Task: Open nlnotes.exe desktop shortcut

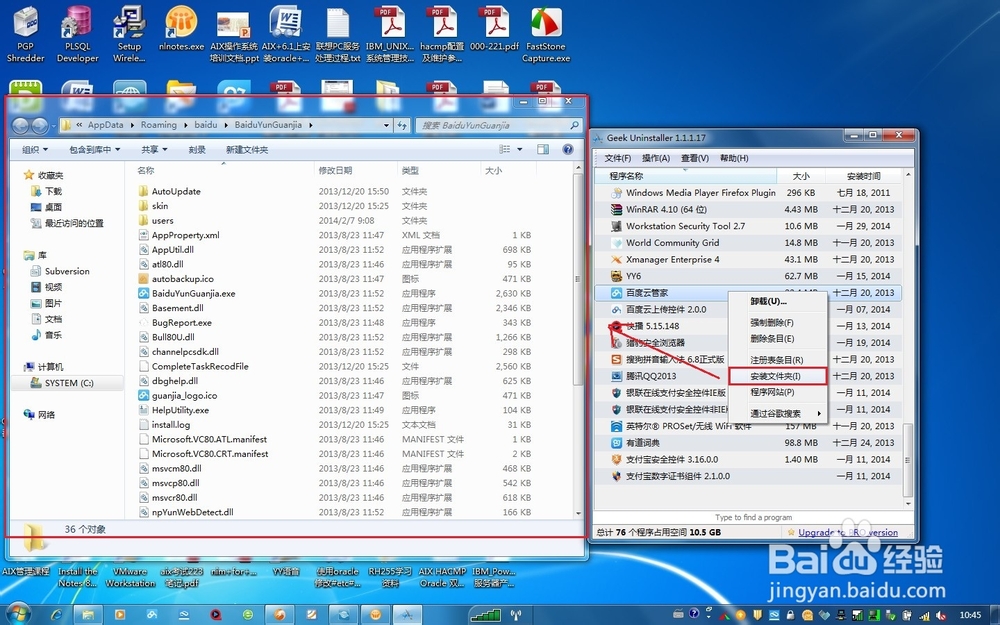Action: 181,29
